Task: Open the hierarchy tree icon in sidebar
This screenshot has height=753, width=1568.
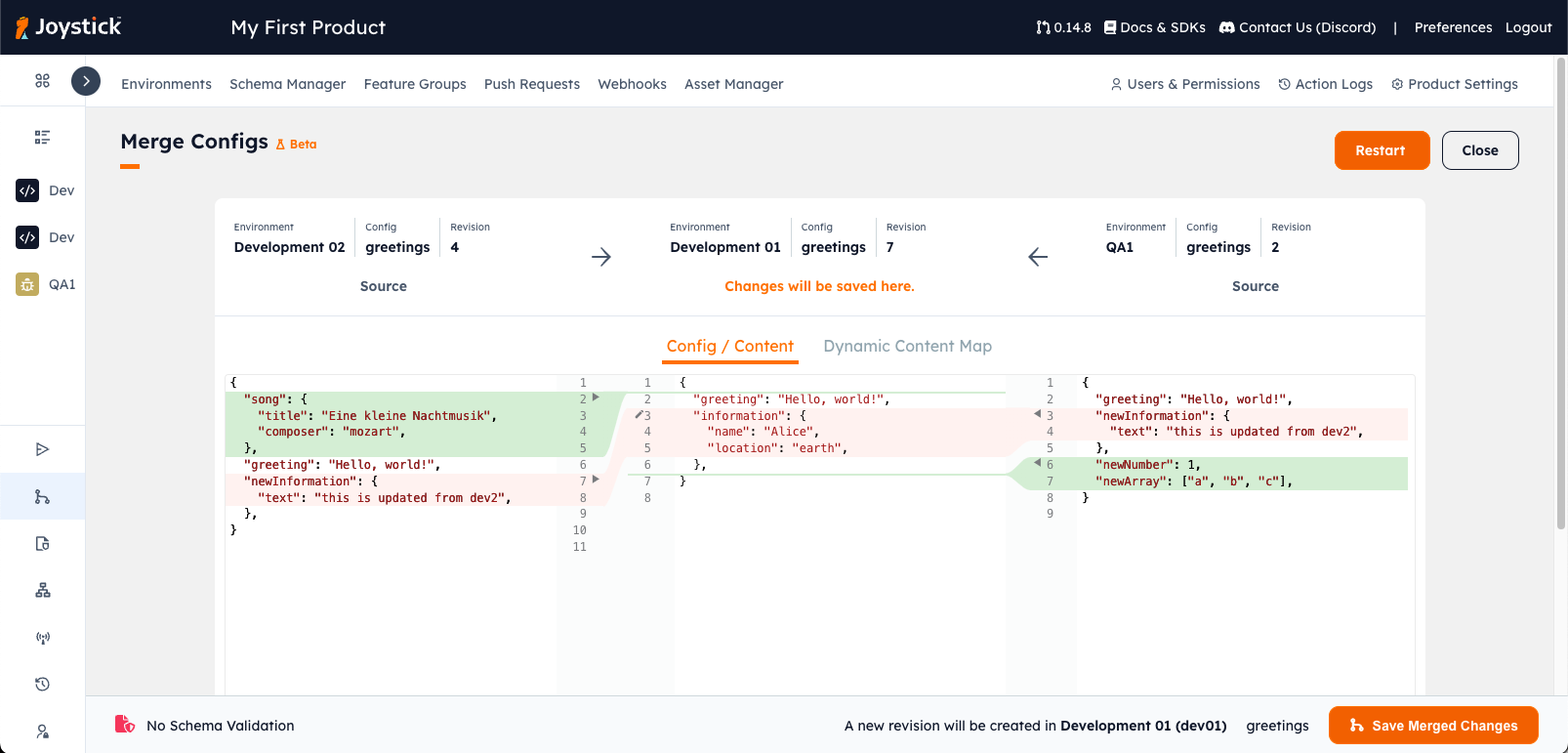Action: (x=42, y=591)
